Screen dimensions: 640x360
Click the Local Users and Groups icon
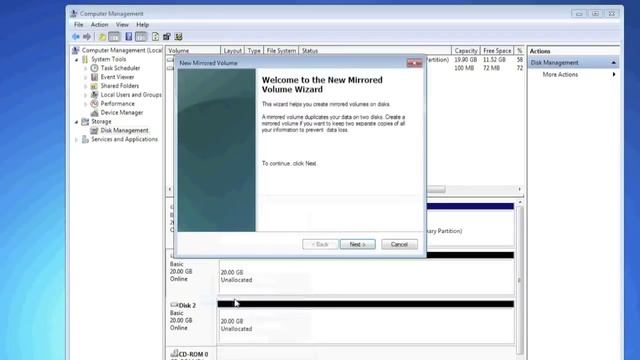click(x=94, y=95)
